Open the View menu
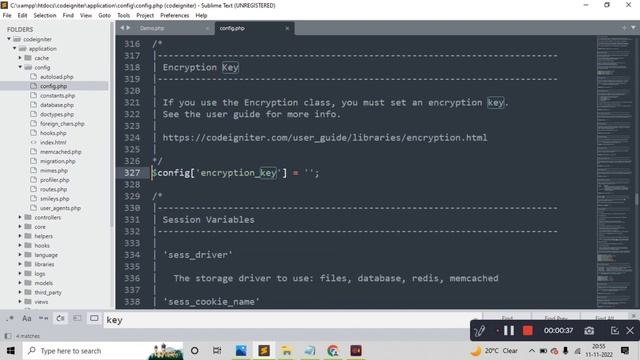This screenshot has height=360, width=640. 86,15
